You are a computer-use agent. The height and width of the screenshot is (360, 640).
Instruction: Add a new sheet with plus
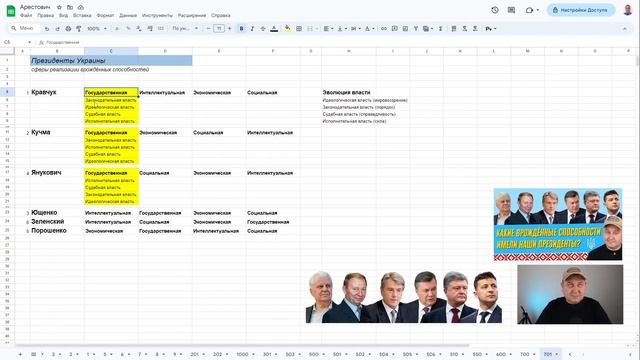[x=20, y=354]
